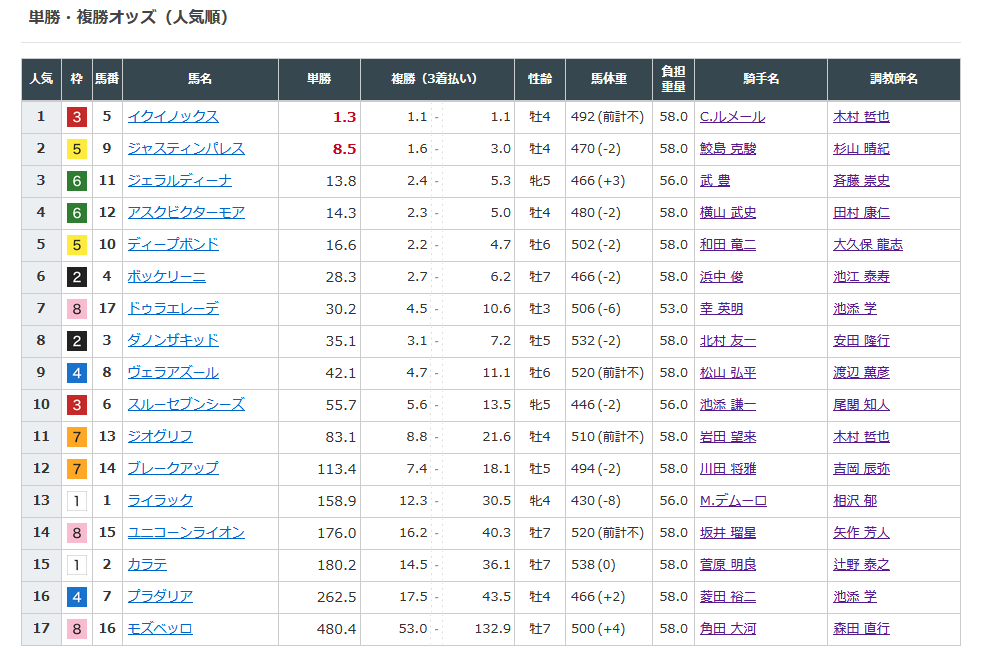Open jockey link 岩田 望来
This screenshot has width=990, height=663.
(x=728, y=436)
